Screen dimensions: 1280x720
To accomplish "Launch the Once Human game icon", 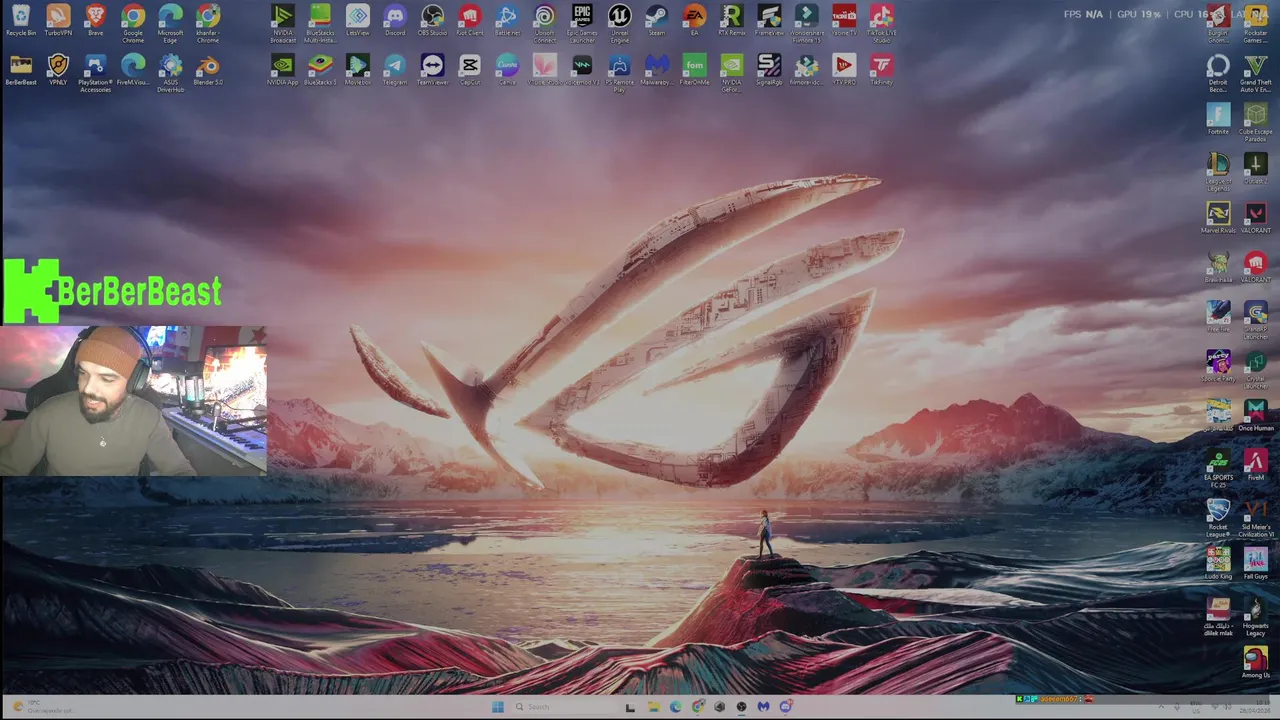I will pos(1255,415).
